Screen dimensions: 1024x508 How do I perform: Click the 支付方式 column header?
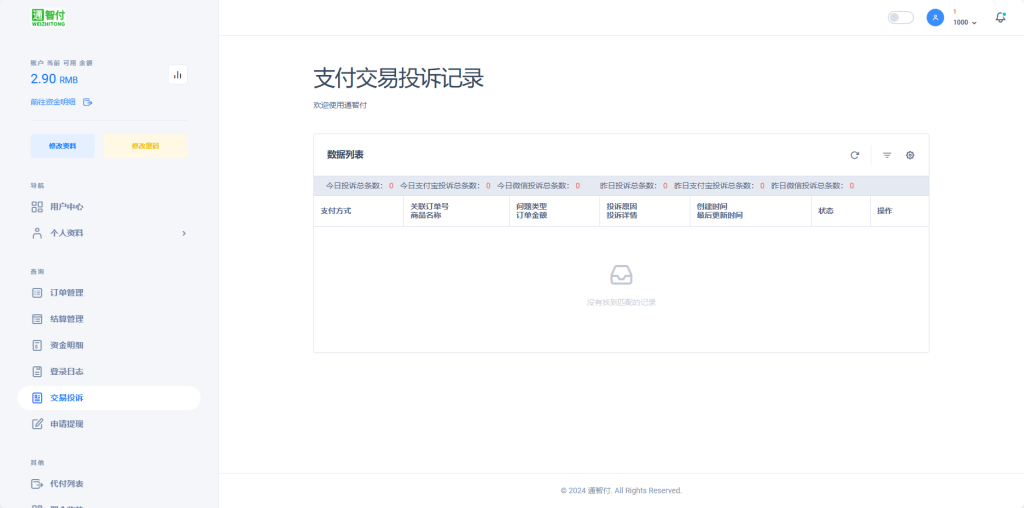(x=336, y=211)
